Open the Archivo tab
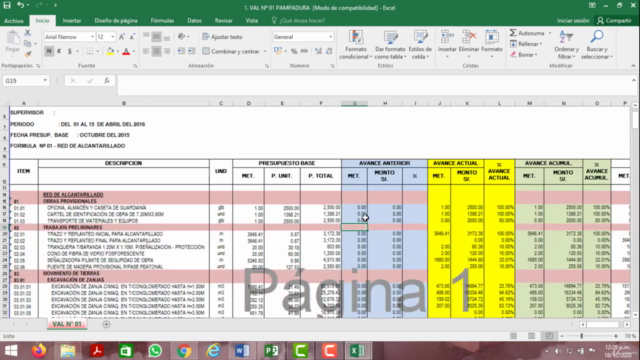This screenshot has height=360, width=640. pyautogui.click(x=14, y=20)
